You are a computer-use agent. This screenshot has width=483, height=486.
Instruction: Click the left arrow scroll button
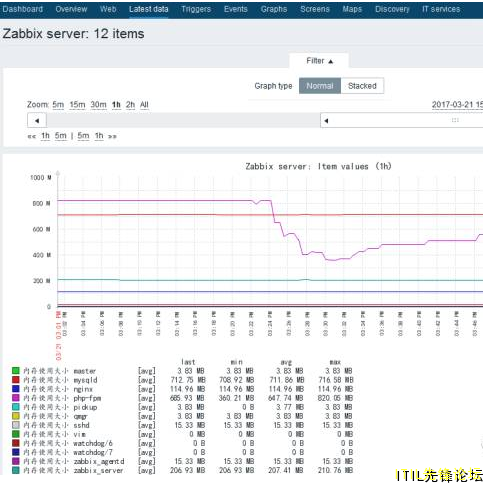click(37, 121)
